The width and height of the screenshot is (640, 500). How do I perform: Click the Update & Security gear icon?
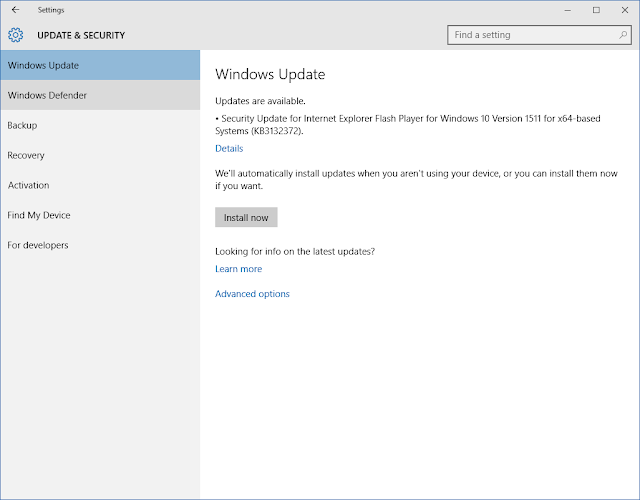tap(16, 35)
